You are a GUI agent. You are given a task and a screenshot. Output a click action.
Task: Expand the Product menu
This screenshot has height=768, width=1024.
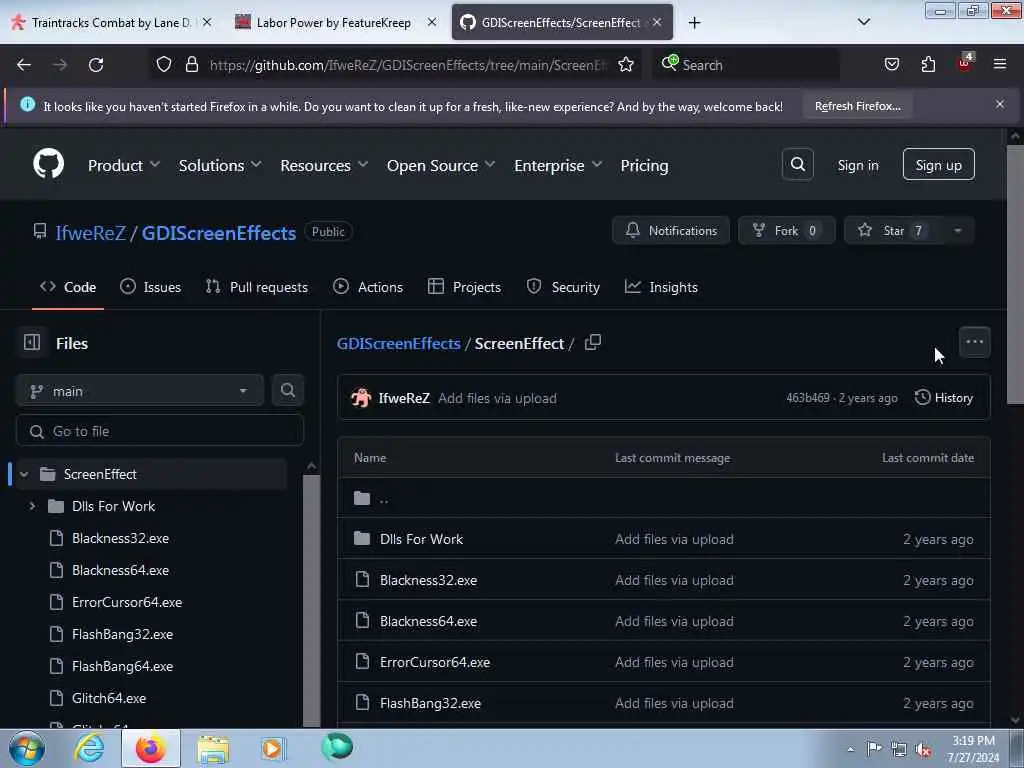coord(123,165)
